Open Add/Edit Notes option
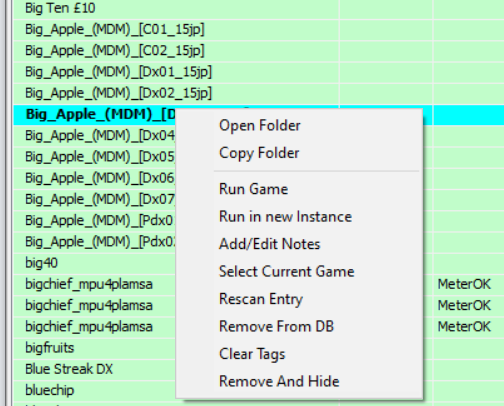The height and width of the screenshot is (406, 504). [269, 244]
